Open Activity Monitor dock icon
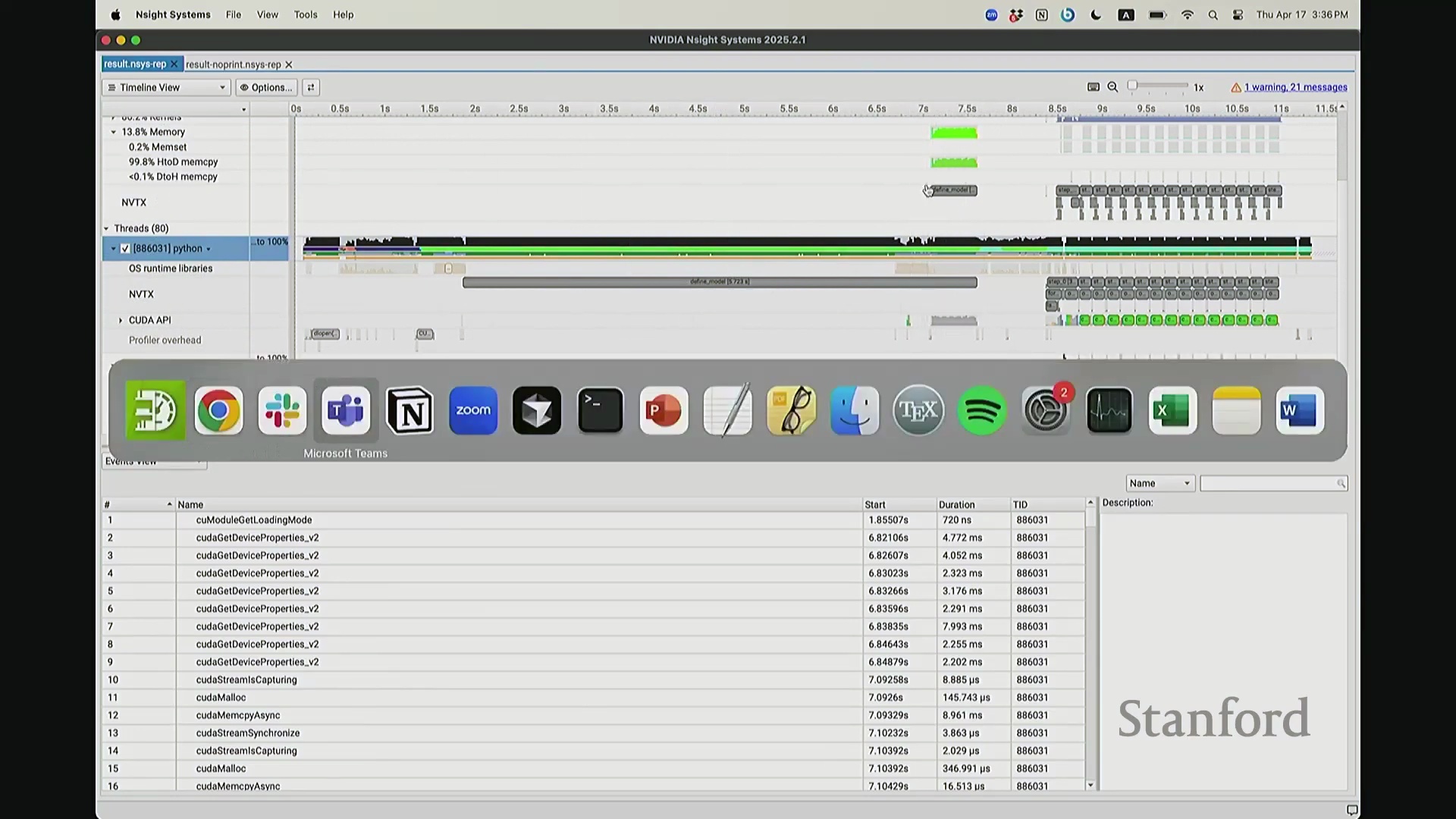The height and width of the screenshot is (819, 1456). 1109,411
